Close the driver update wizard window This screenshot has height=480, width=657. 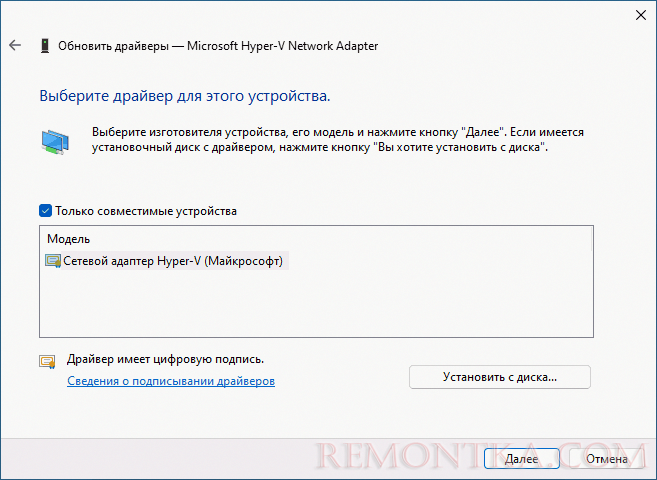point(641,15)
